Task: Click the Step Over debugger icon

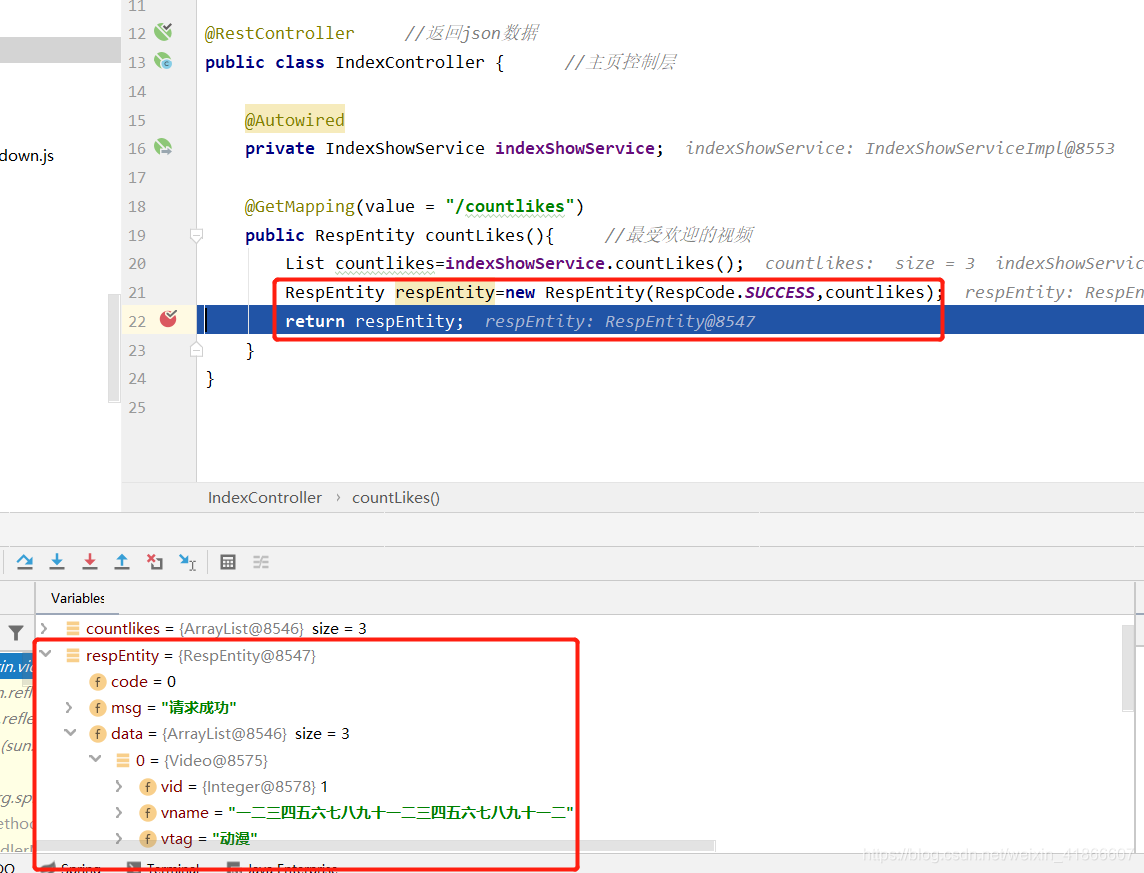Action: pyautogui.click(x=25, y=562)
